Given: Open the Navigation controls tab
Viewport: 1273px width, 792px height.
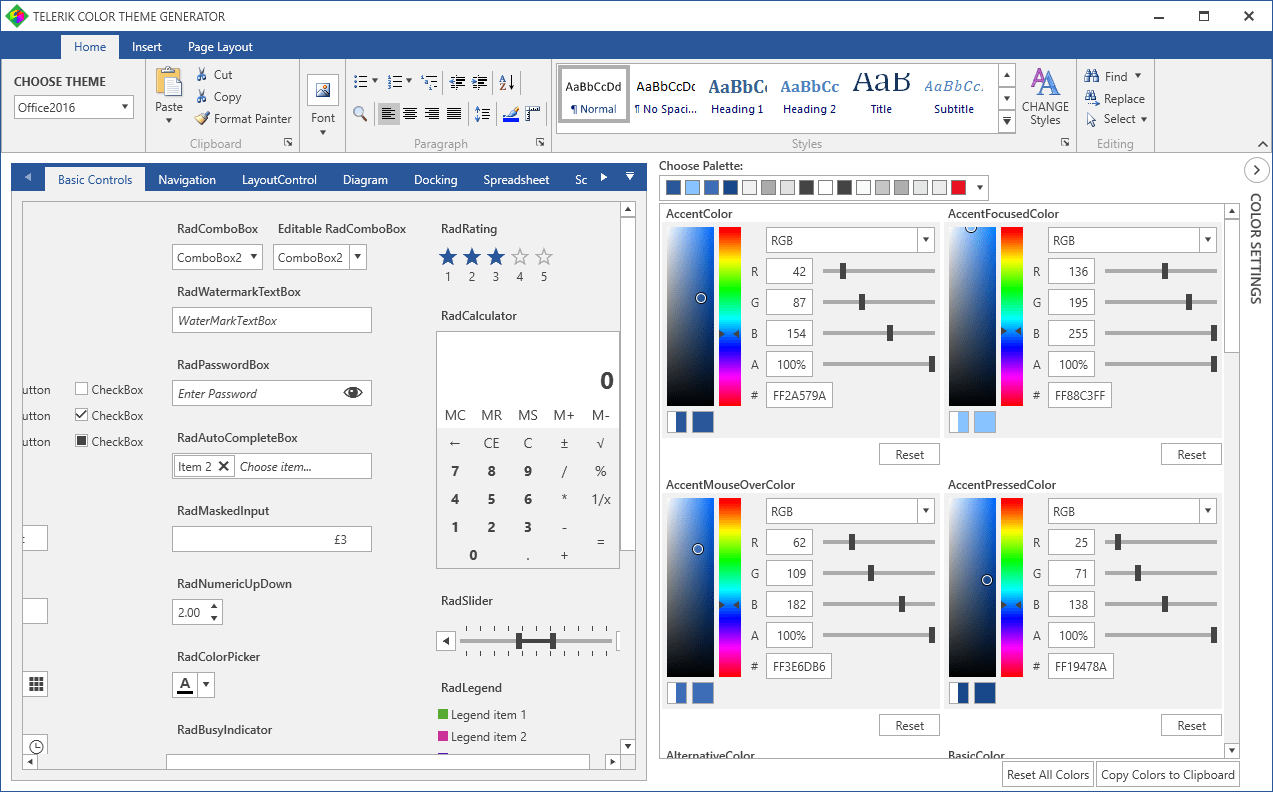Looking at the screenshot, I should click(187, 180).
